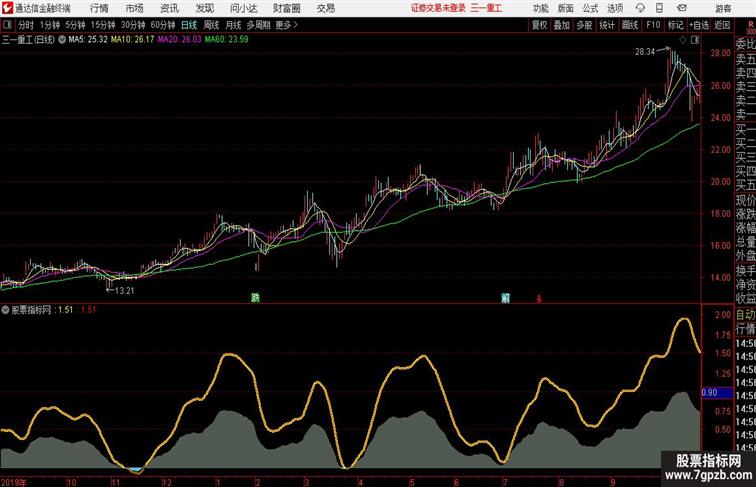Viewport: 756px width, 487px height.
Task: Click the 标记 mark button
Action: 675,25
